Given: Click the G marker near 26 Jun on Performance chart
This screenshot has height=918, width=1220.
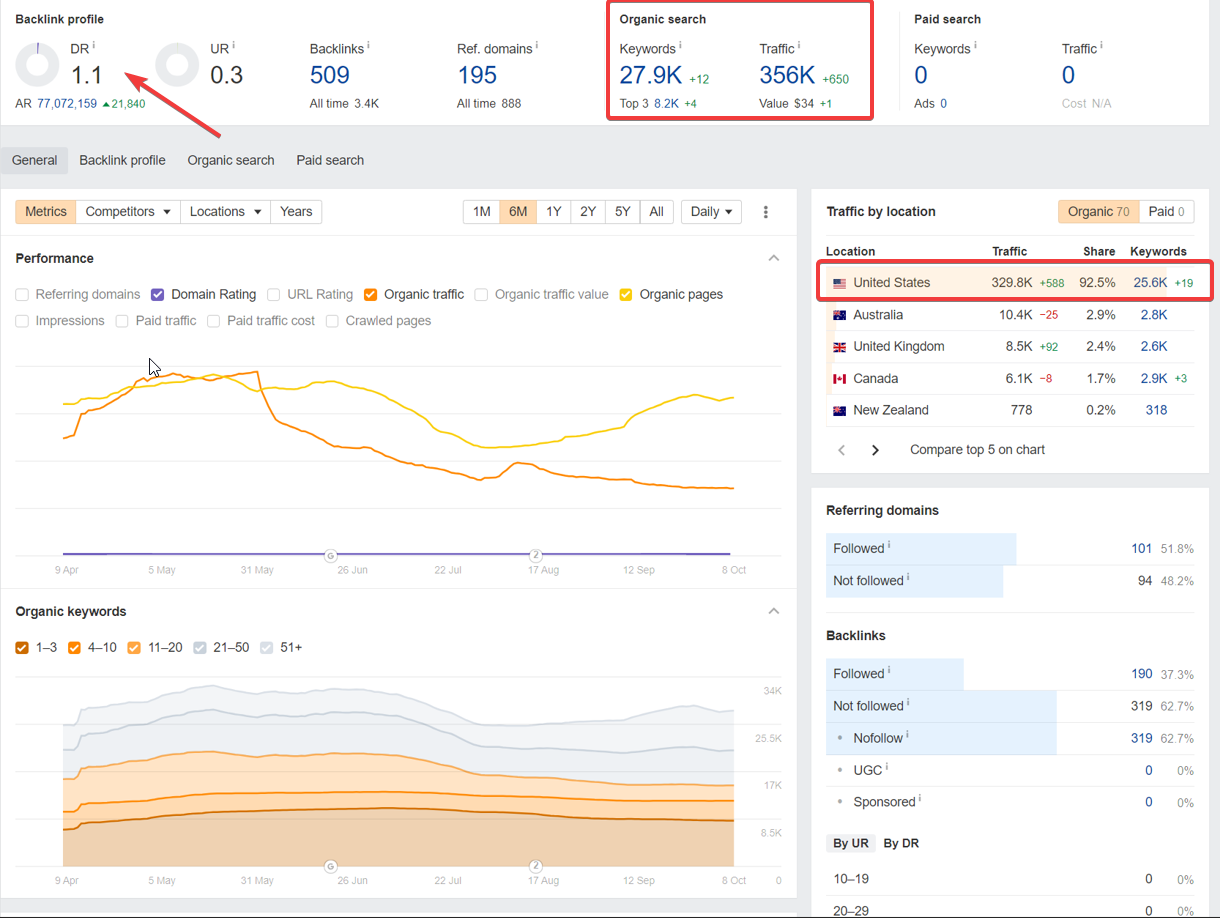Looking at the screenshot, I should click(330, 555).
